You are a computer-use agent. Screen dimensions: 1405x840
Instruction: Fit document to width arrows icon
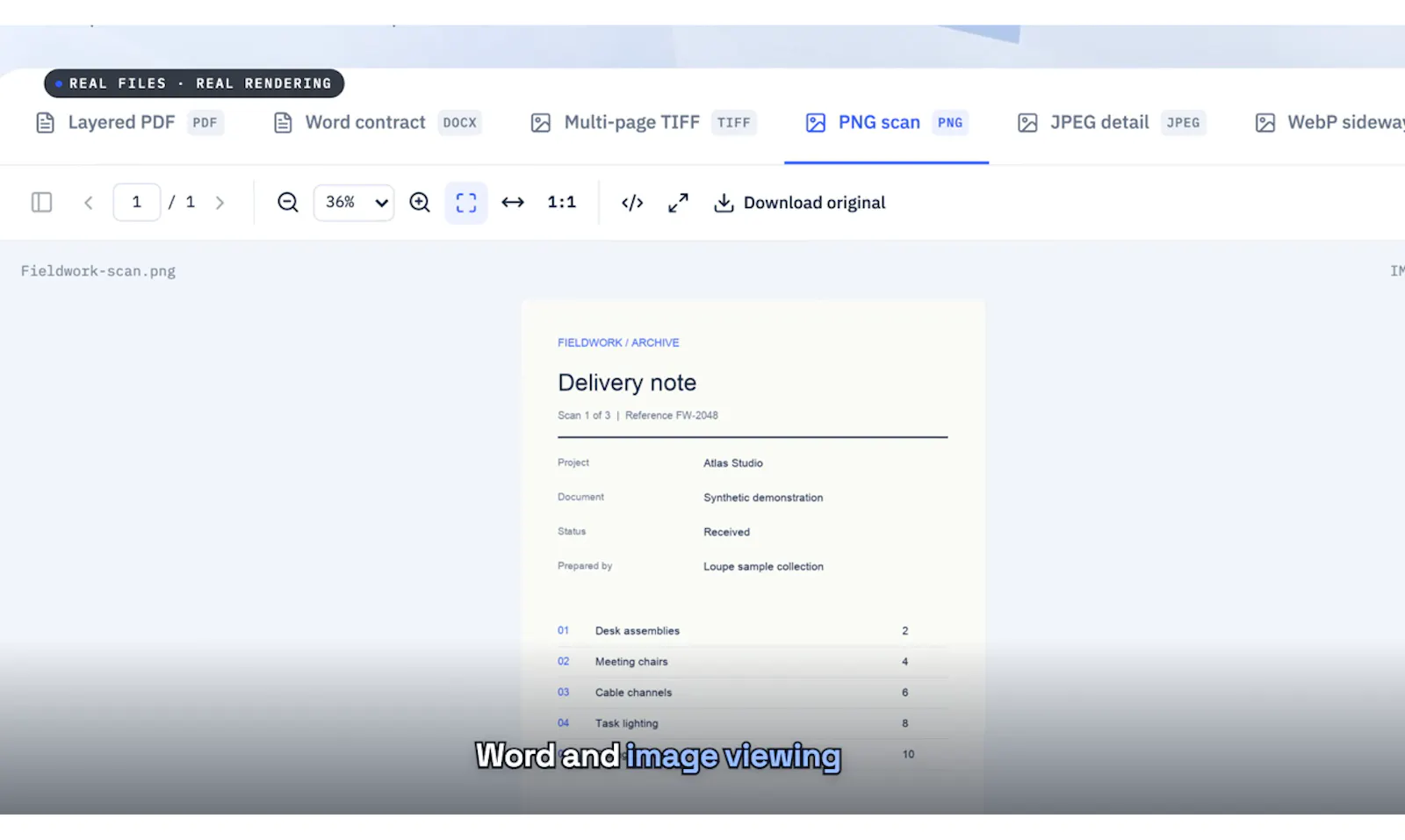(x=513, y=203)
